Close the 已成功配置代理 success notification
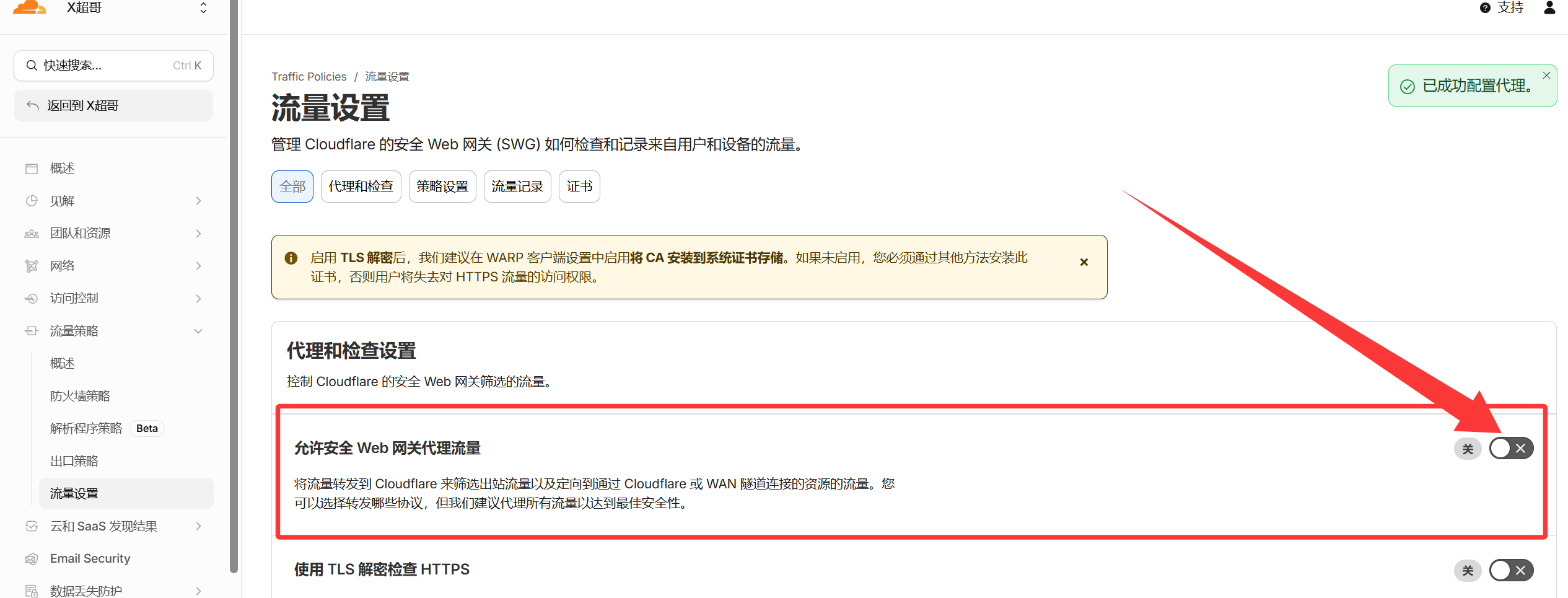The image size is (1568, 598). point(1546,76)
